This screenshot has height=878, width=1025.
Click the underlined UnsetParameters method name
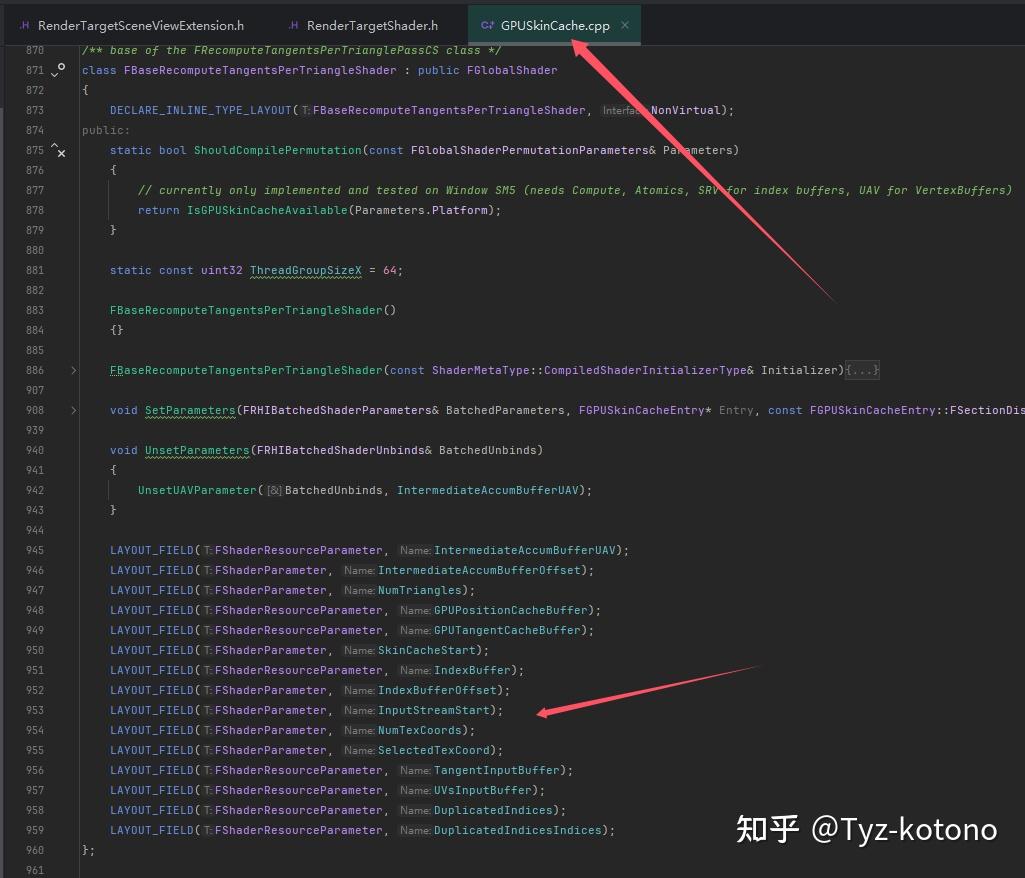(x=196, y=450)
